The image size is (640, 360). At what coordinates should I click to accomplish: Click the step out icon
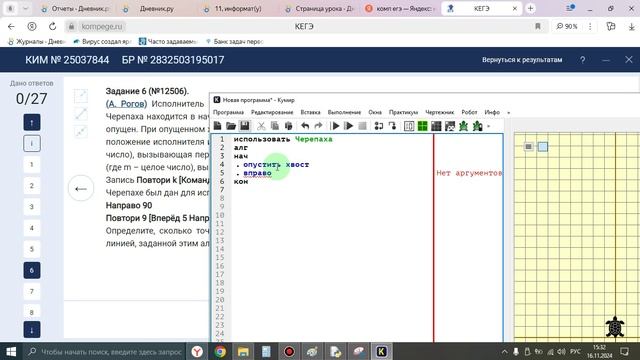pos(392,126)
